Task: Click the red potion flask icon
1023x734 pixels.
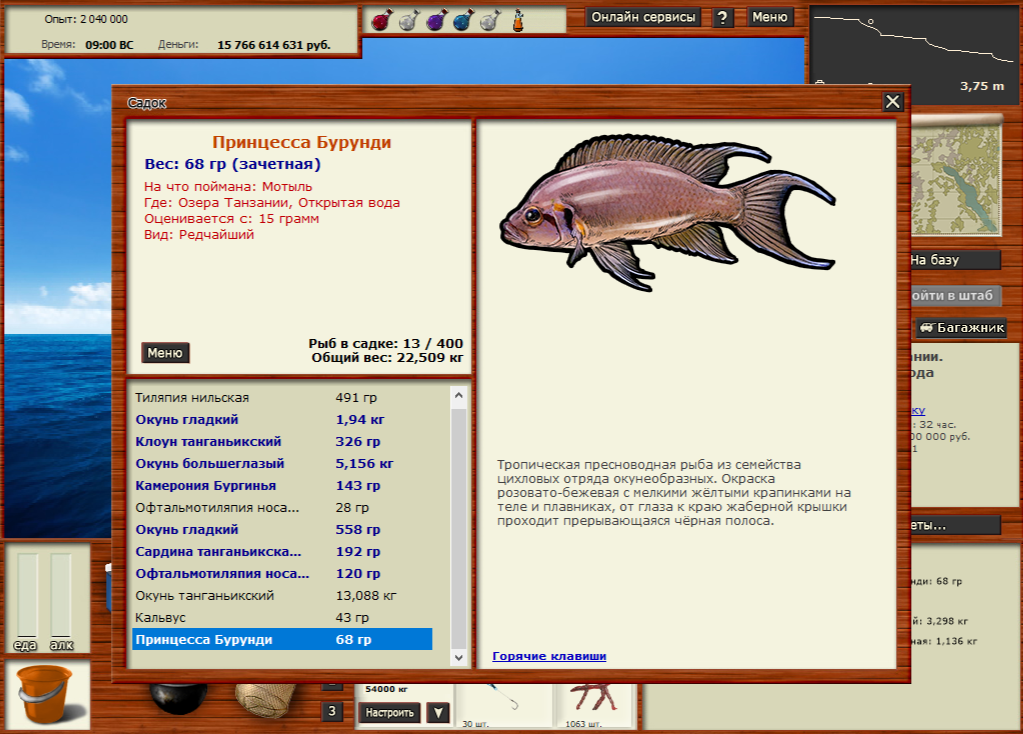Action: coord(382,19)
